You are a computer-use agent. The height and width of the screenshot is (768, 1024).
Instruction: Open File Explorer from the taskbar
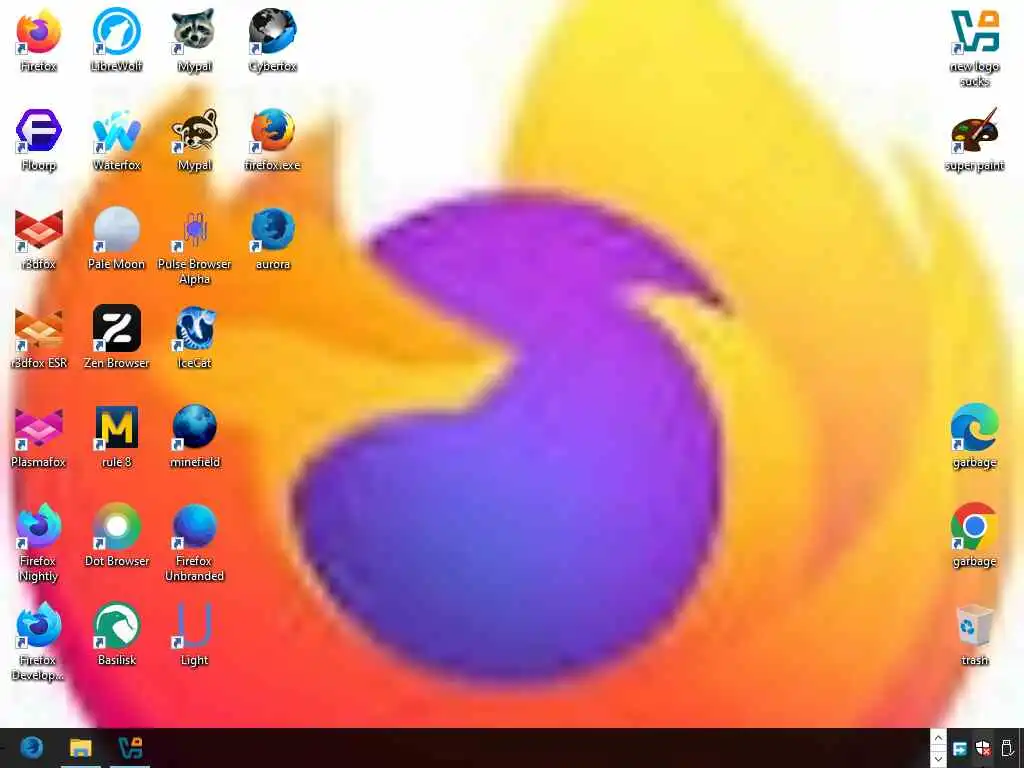pos(80,747)
